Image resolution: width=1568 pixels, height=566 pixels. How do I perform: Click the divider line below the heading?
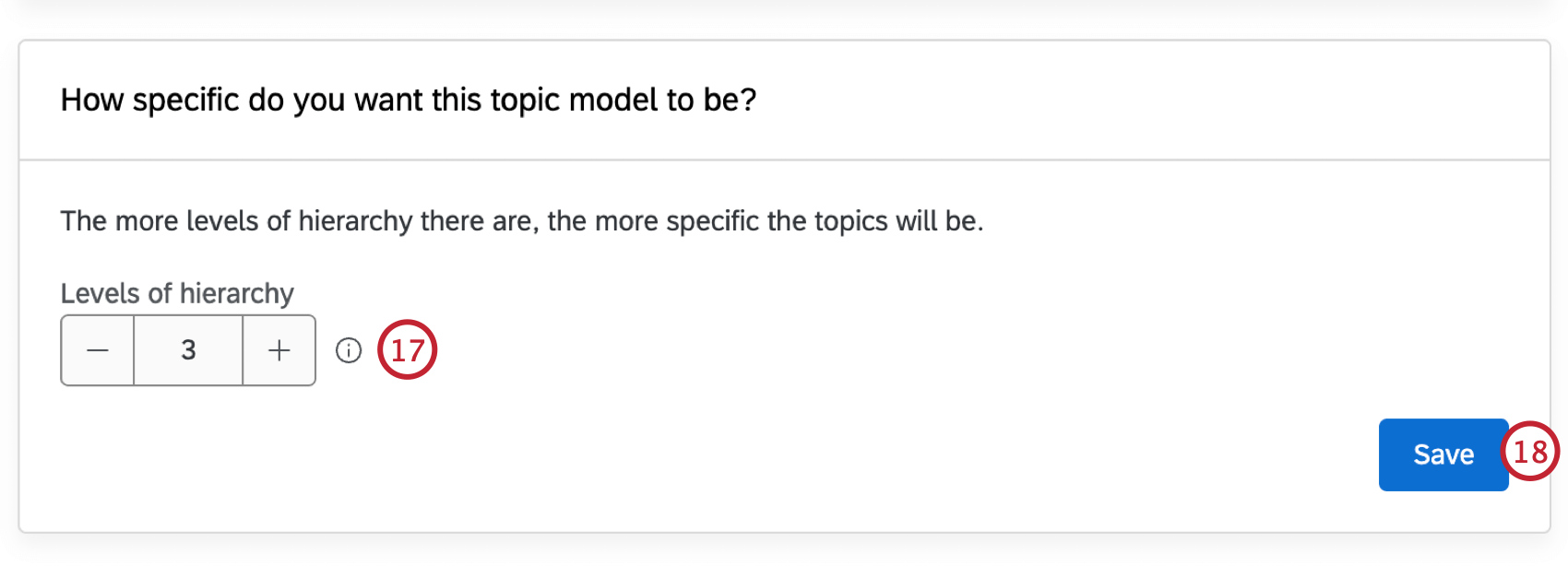(x=784, y=160)
